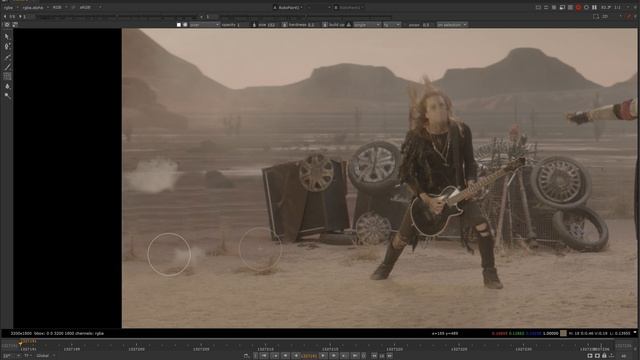Click the first icon in bottom-right cluster

coord(590,356)
